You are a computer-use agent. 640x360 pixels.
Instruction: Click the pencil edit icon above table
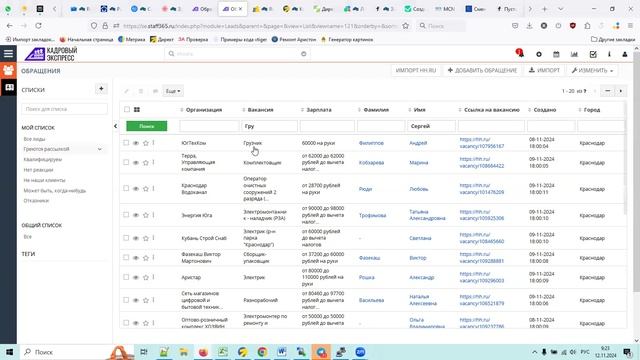tap(127, 91)
